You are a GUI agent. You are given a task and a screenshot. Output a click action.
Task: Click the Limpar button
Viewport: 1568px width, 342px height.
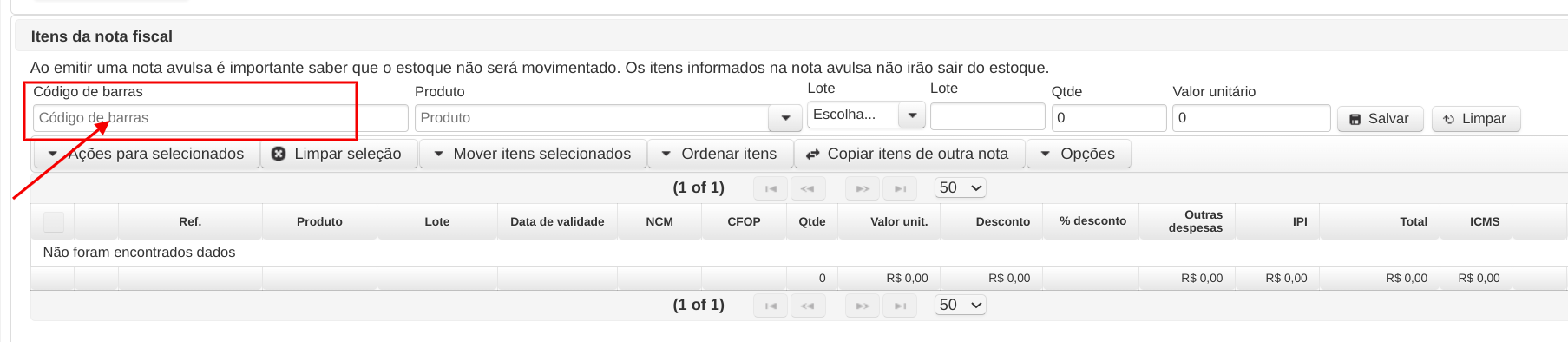(1476, 119)
